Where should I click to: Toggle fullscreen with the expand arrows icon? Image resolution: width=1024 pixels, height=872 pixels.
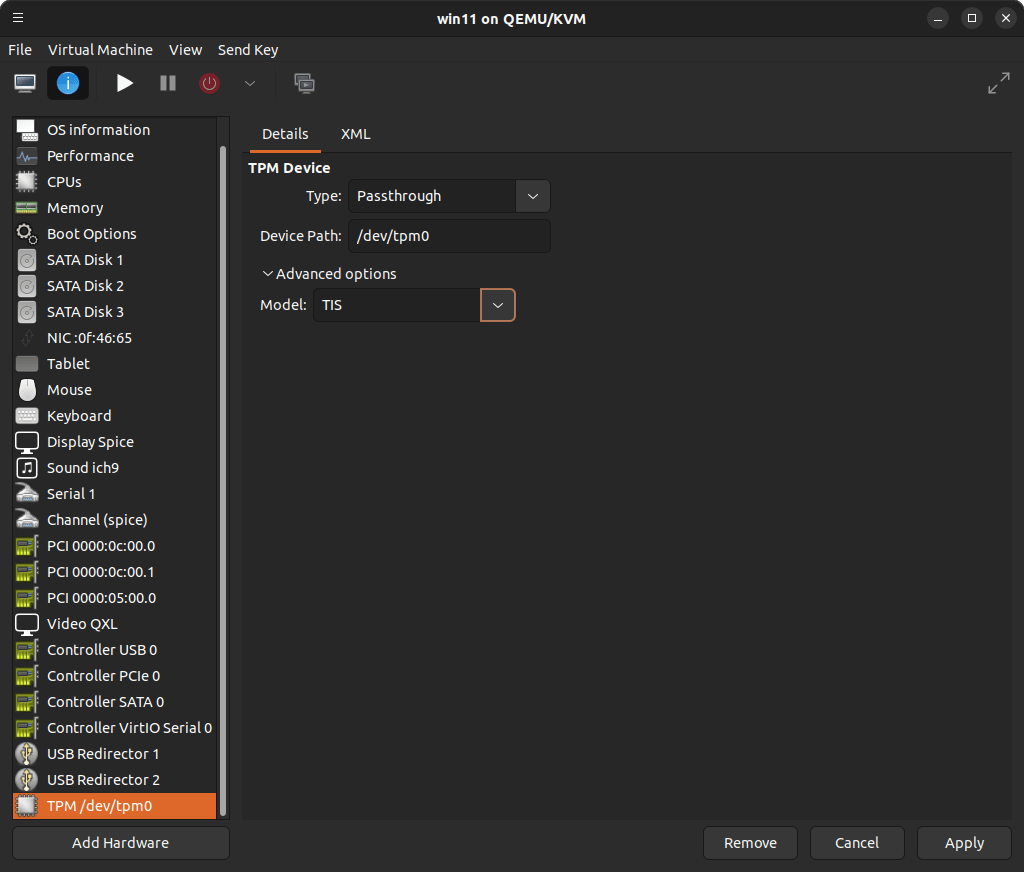[998, 84]
